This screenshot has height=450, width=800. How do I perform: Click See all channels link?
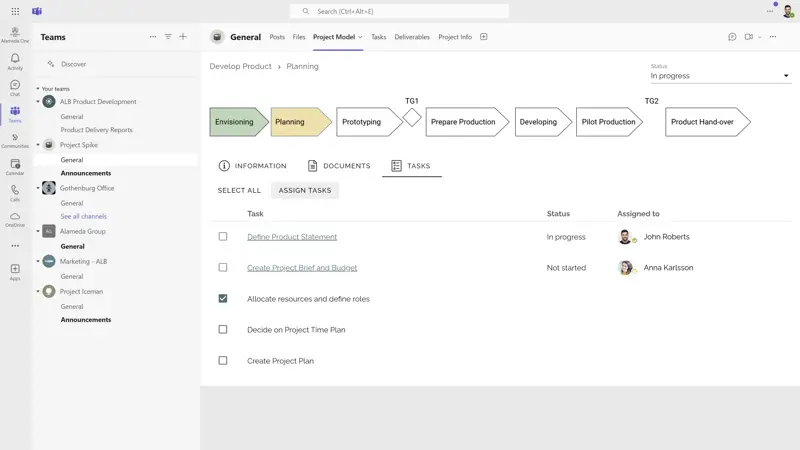tap(84, 216)
